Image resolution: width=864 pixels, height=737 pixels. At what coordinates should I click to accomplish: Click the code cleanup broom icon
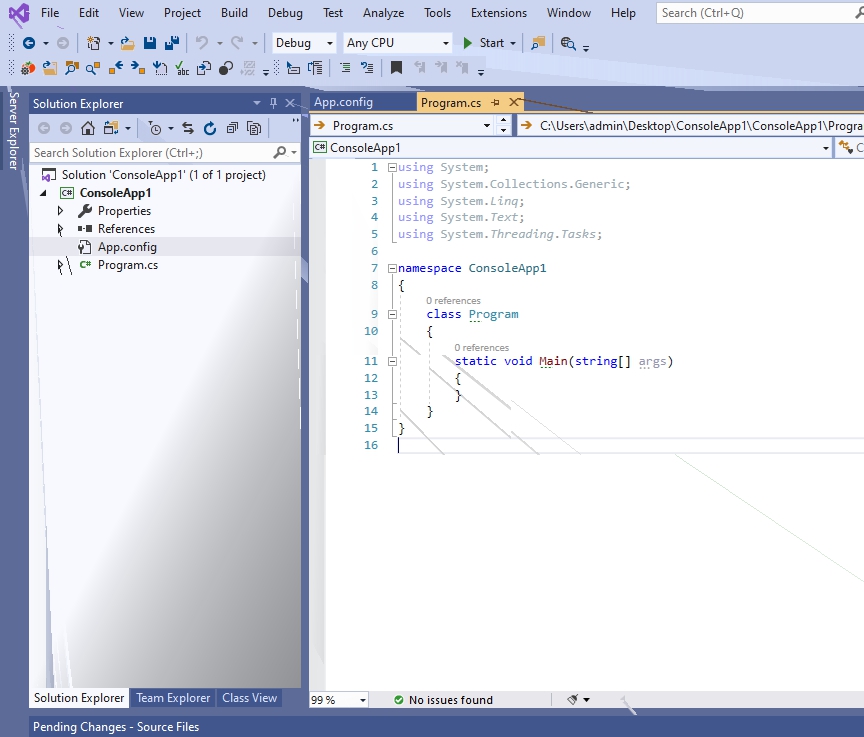[573, 700]
